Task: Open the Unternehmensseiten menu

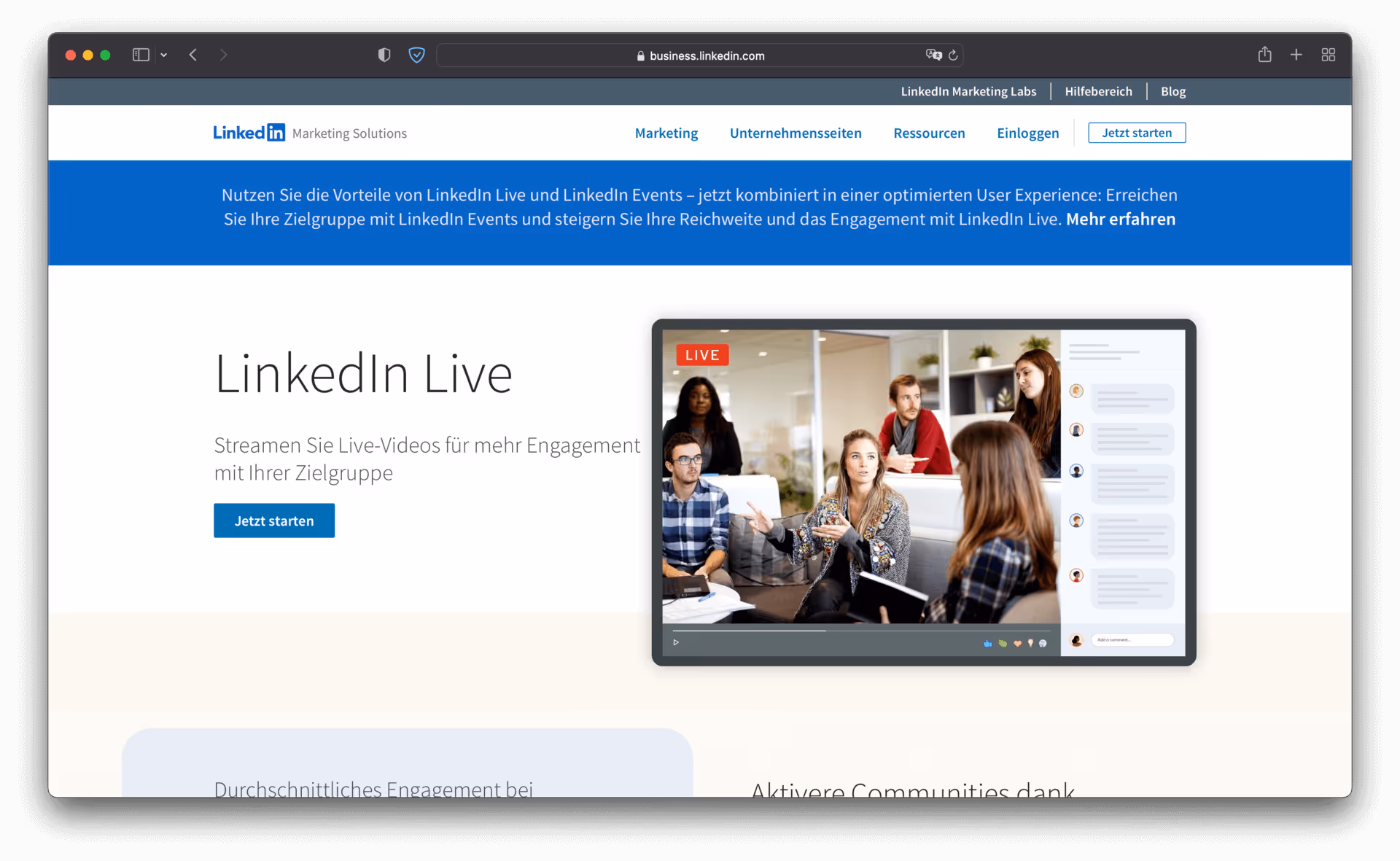Action: point(796,133)
